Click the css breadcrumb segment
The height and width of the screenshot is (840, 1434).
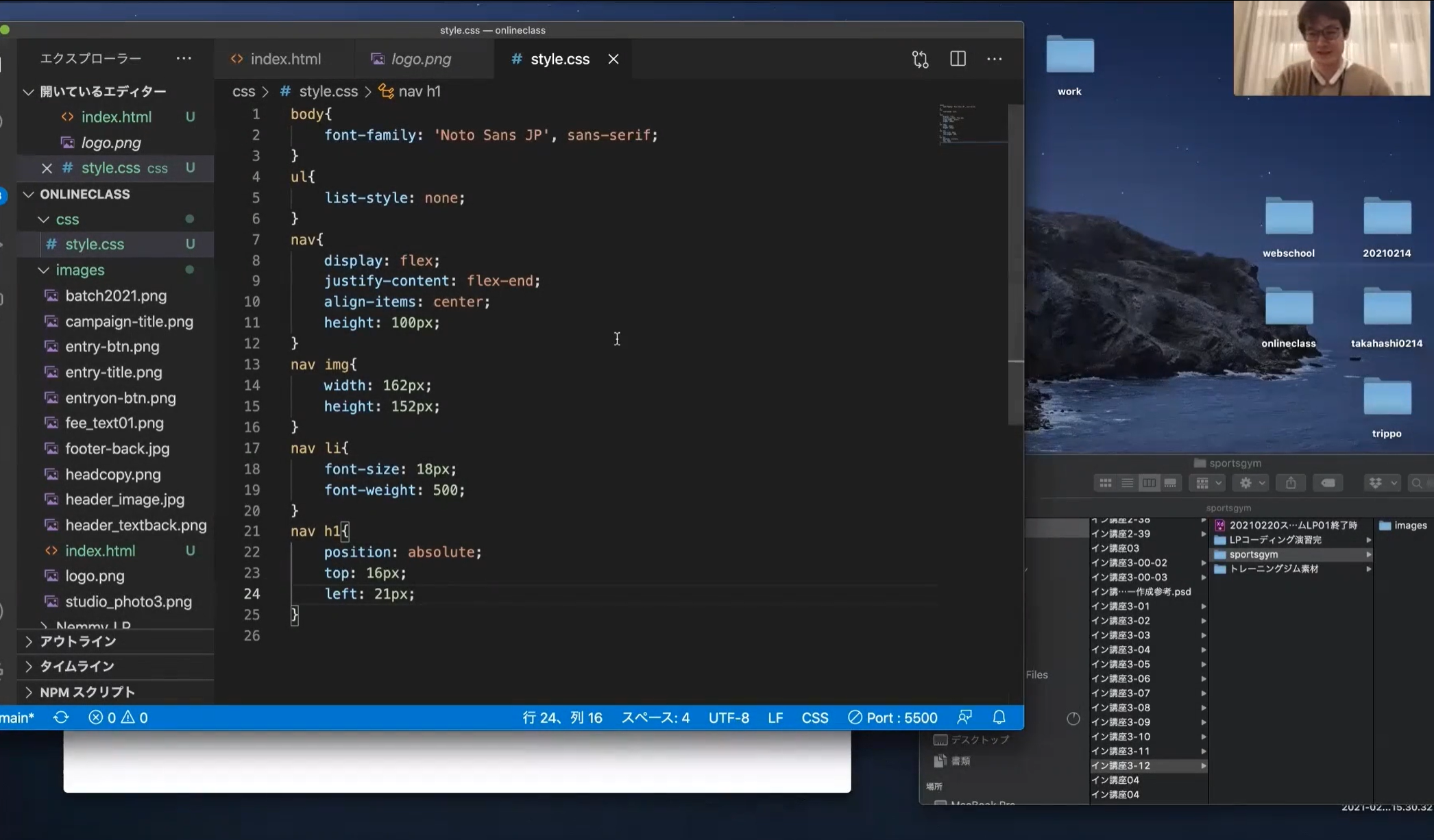[243, 91]
